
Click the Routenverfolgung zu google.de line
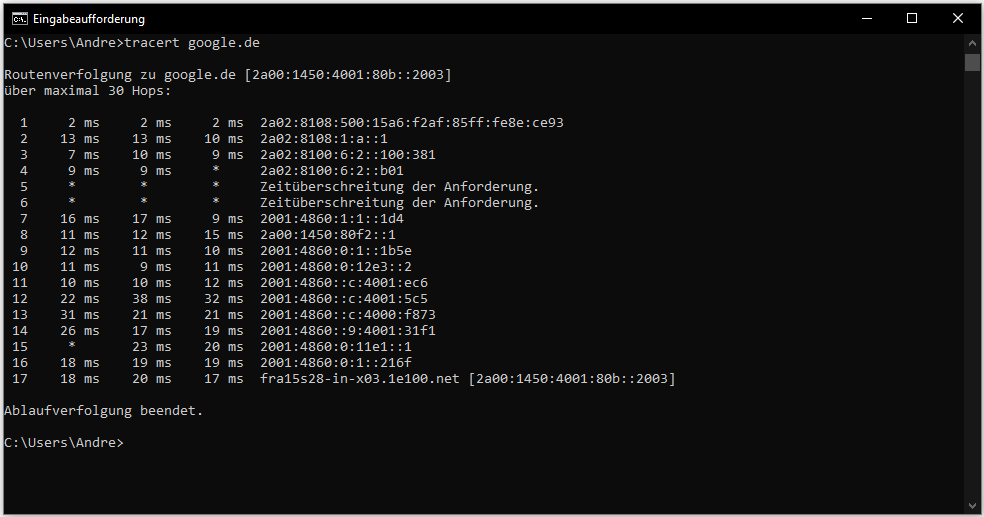(227, 75)
